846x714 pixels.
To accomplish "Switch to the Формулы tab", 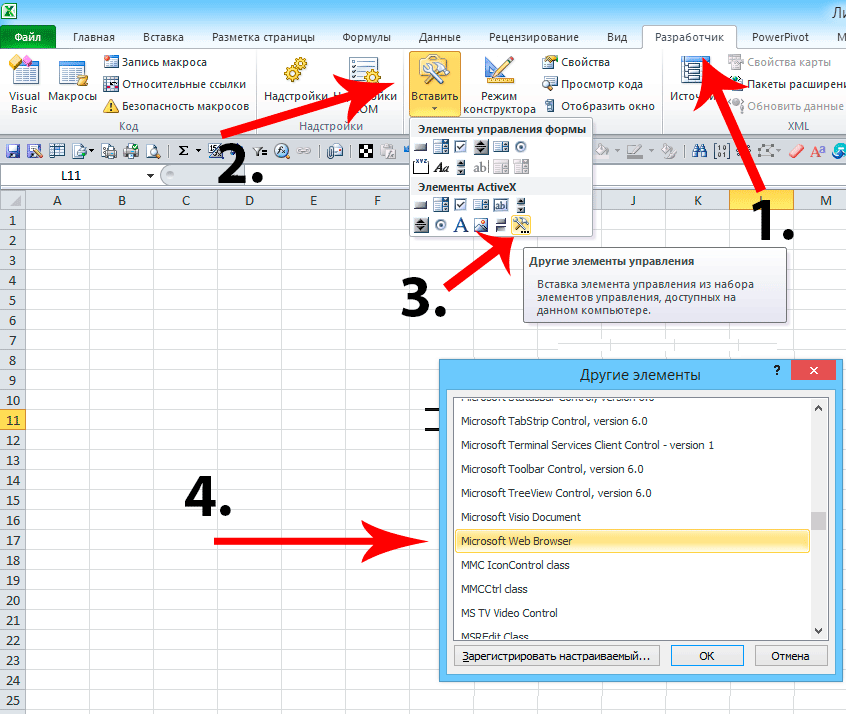I will tap(366, 37).
